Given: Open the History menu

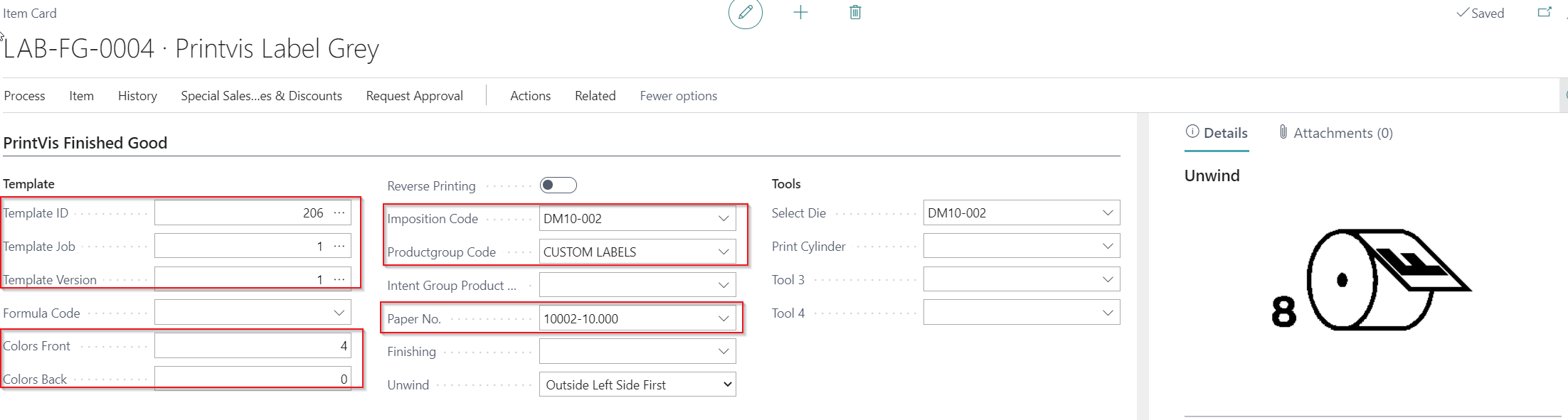Looking at the screenshot, I should (137, 96).
